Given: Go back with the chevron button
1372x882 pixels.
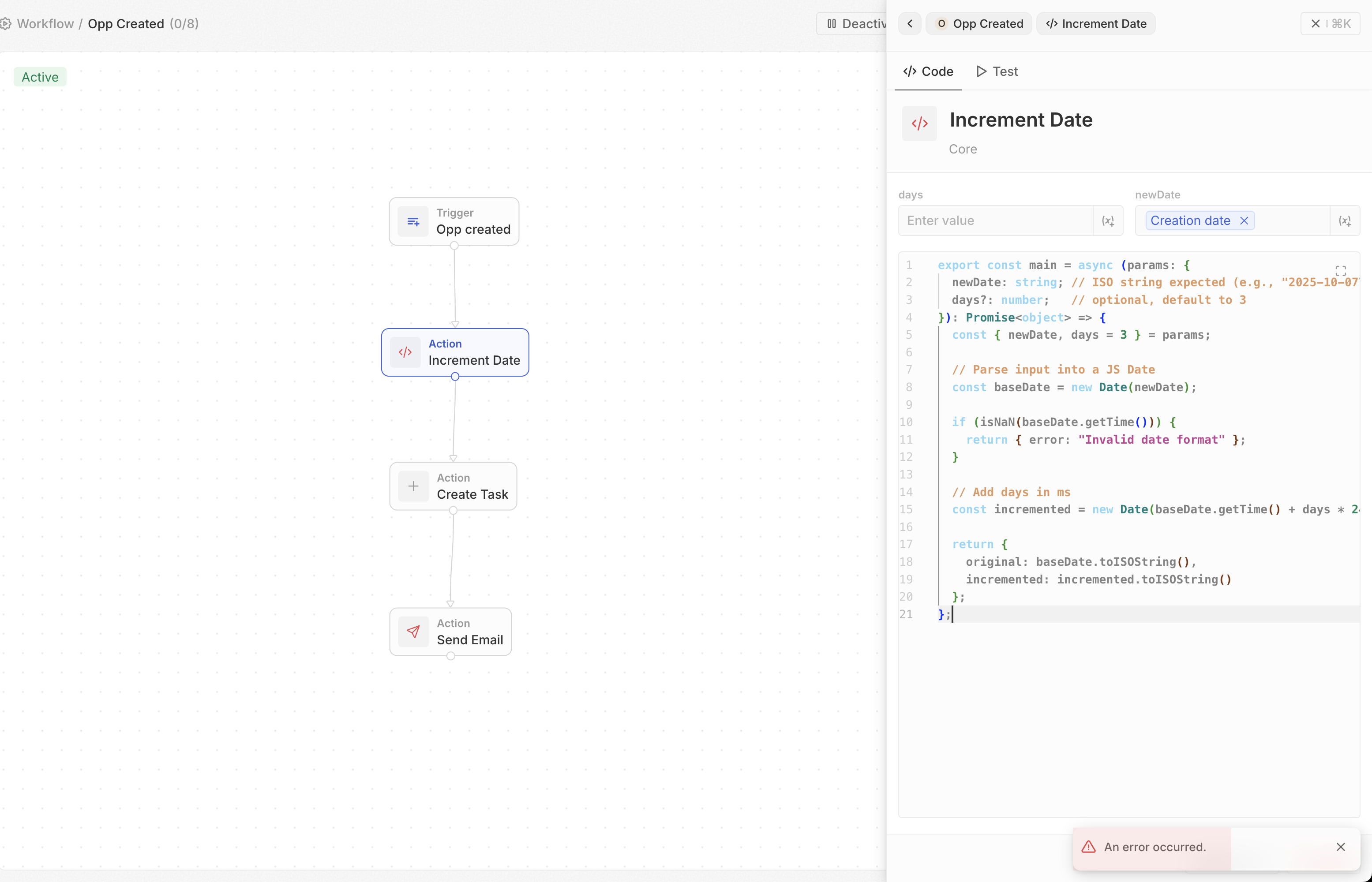Looking at the screenshot, I should [910, 24].
